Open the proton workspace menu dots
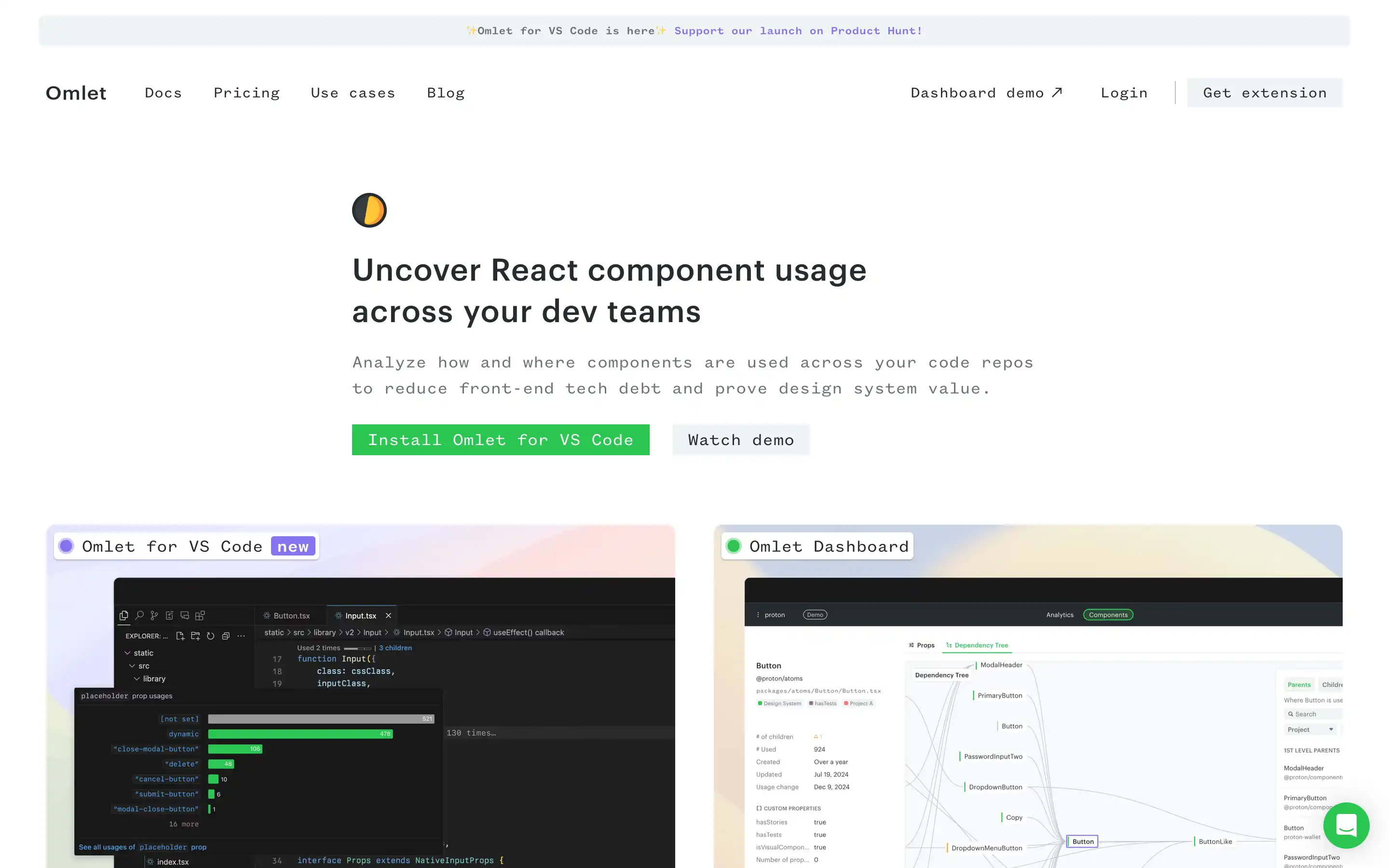 [x=758, y=615]
